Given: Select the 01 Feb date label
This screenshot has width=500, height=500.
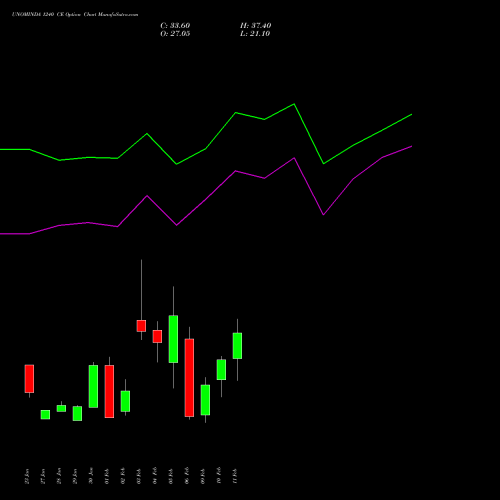Looking at the screenshot, I should click(107, 476).
